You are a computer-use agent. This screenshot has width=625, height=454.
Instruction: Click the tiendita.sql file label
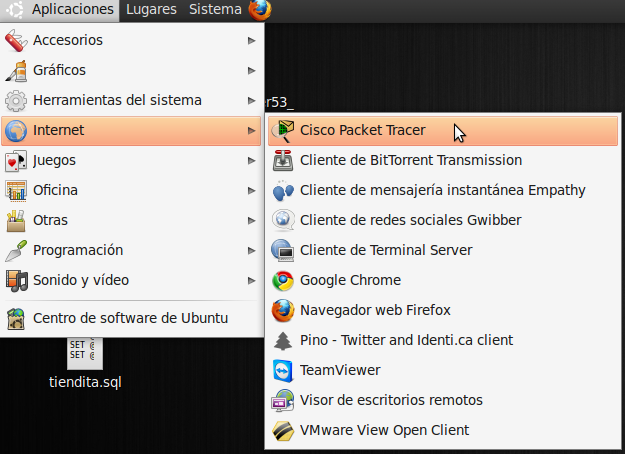[85, 382]
